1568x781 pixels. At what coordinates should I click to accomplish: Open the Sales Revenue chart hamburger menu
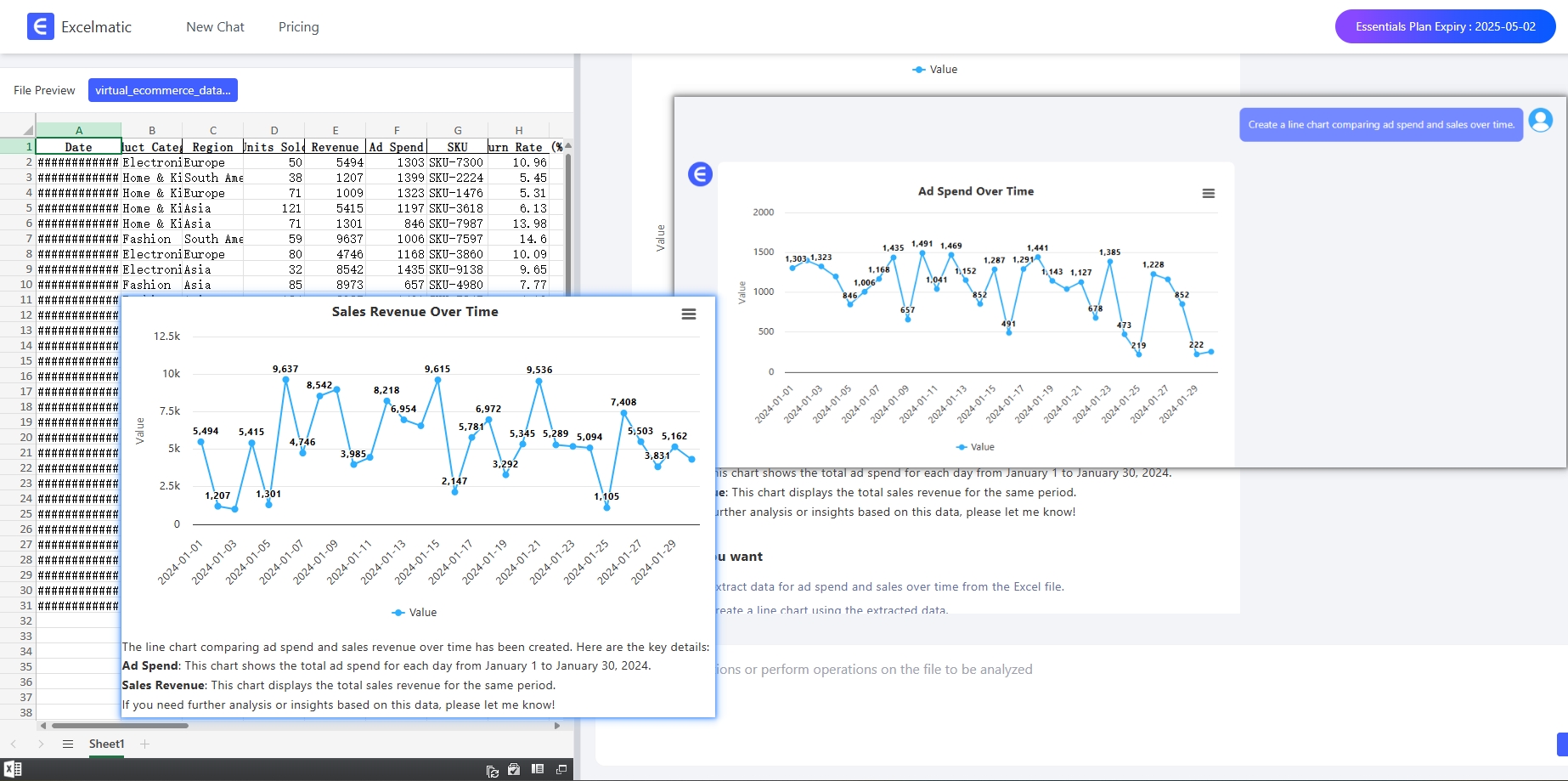[x=689, y=314]
